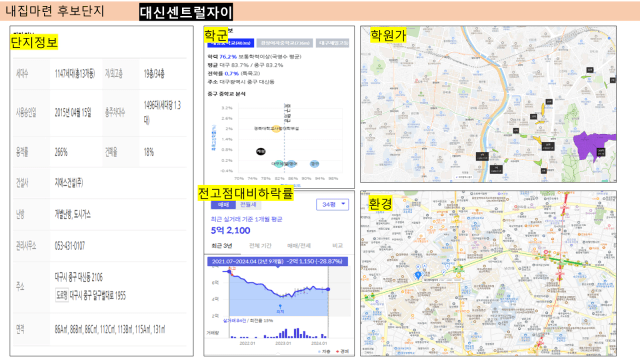Viewport: 640px width, 360px height.
Task: Click the 0.7% 진학률 value
Action: tap(231, 73)
